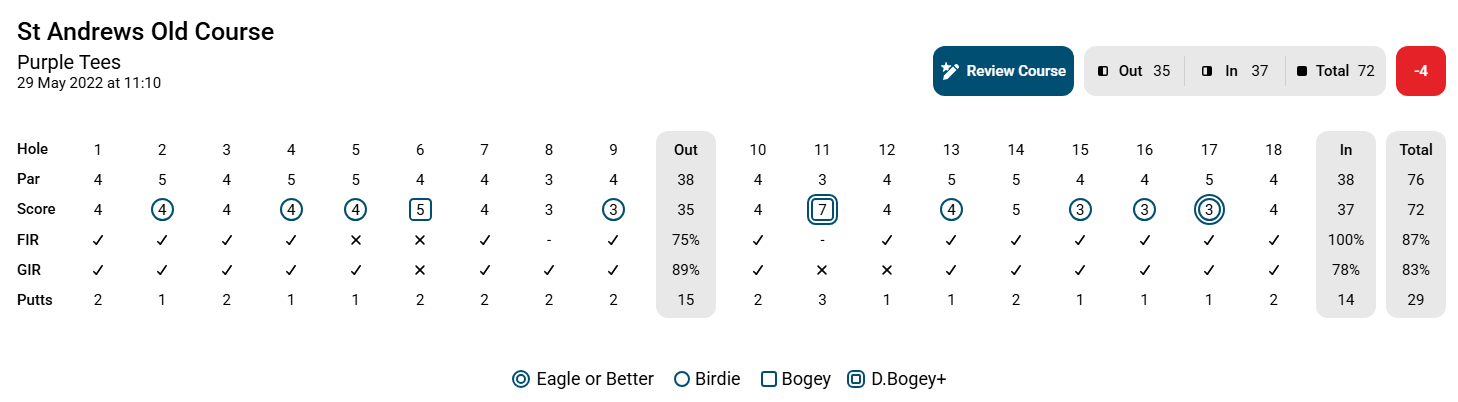Image resolution: width=1458 pixels, height=402 pixels.
Task: Click the D.Bogey+ double square legend icon
Action: click(x=855, y=379)
